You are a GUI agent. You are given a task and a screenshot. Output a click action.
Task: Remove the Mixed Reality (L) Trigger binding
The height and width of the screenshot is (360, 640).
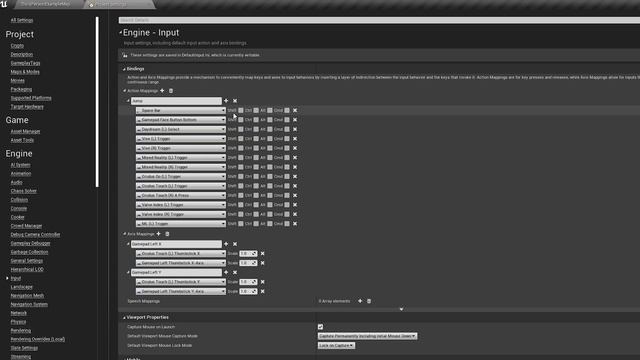click(x=295, y=158)
